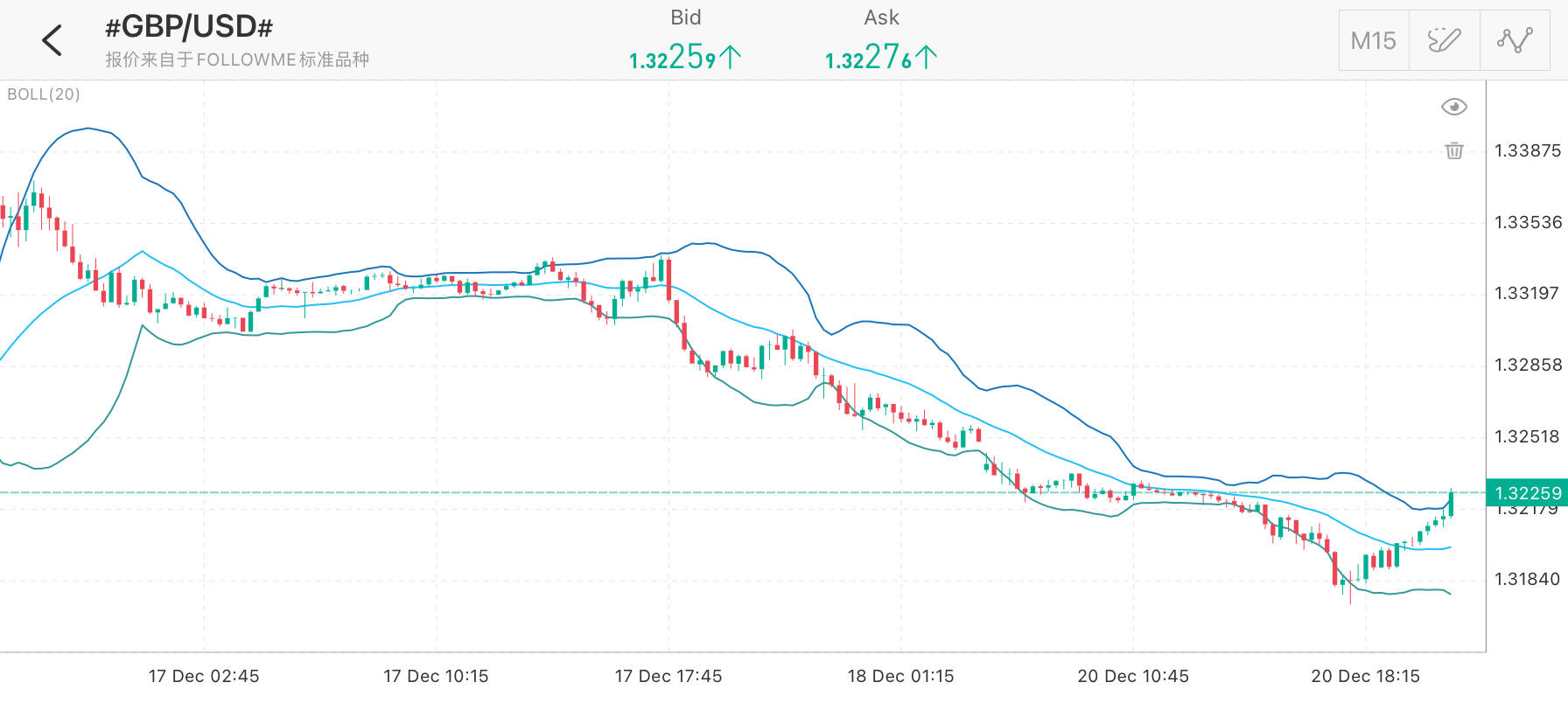Click the green current price tag on the price axis

pyautogui.click(x=1527, y=493)
